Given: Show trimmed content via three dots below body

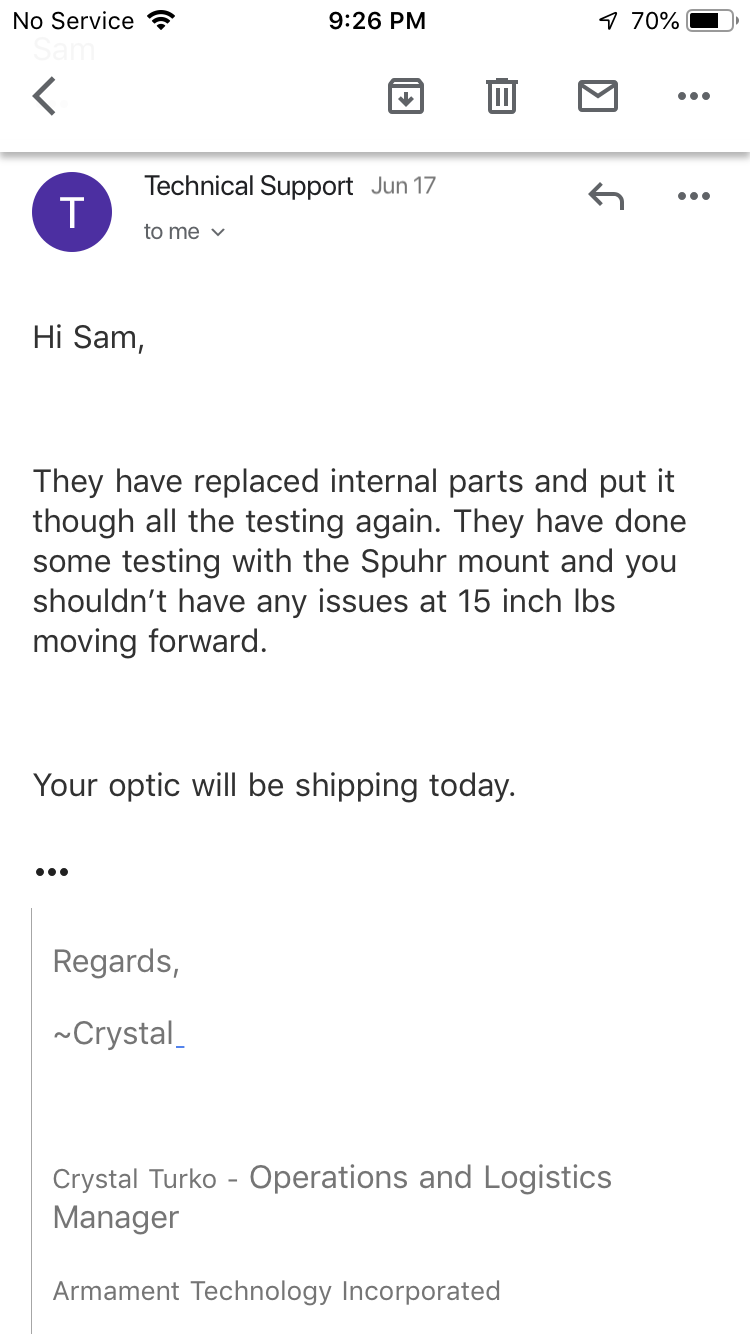Looking at the screenshot, I should tap(52, 872).
